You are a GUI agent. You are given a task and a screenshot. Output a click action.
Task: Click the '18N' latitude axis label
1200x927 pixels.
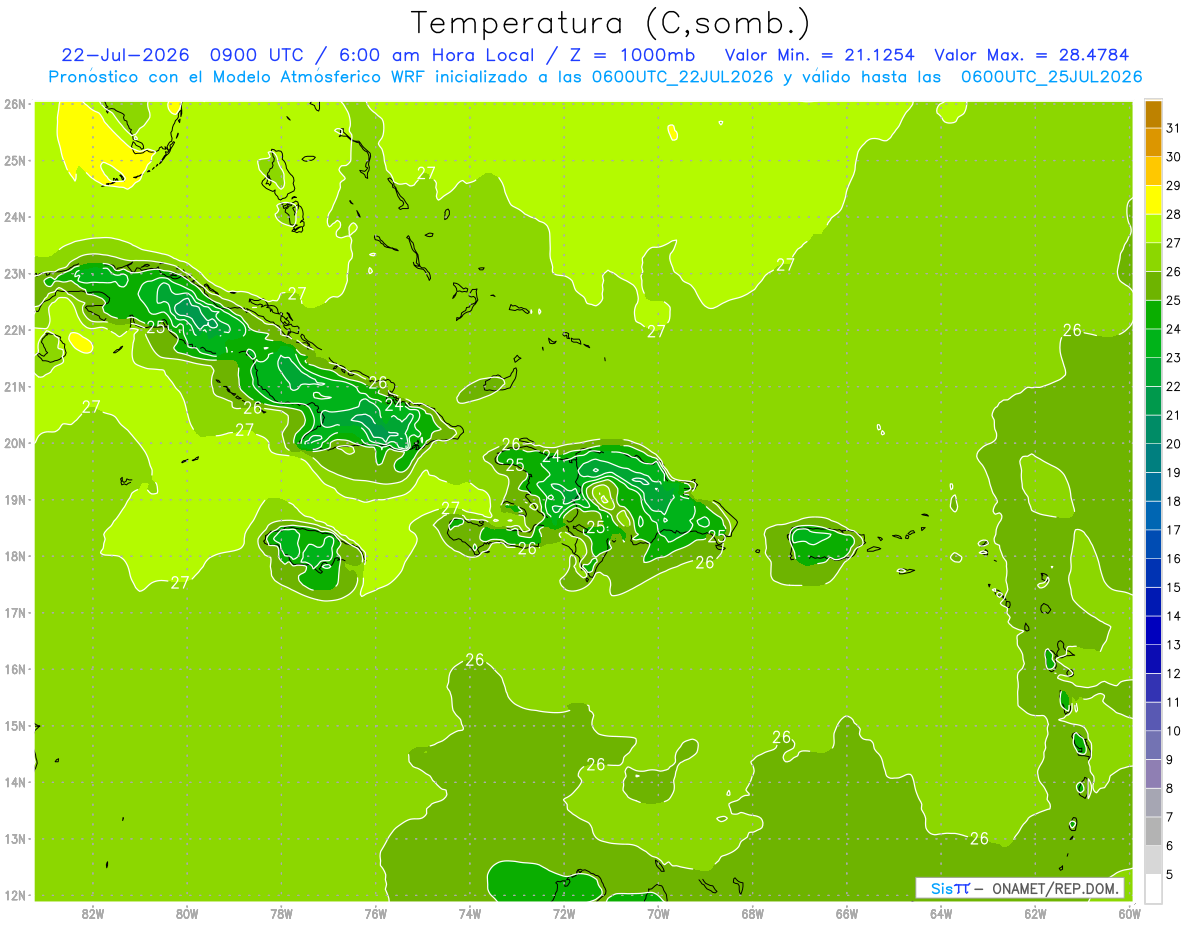(15, 556)
